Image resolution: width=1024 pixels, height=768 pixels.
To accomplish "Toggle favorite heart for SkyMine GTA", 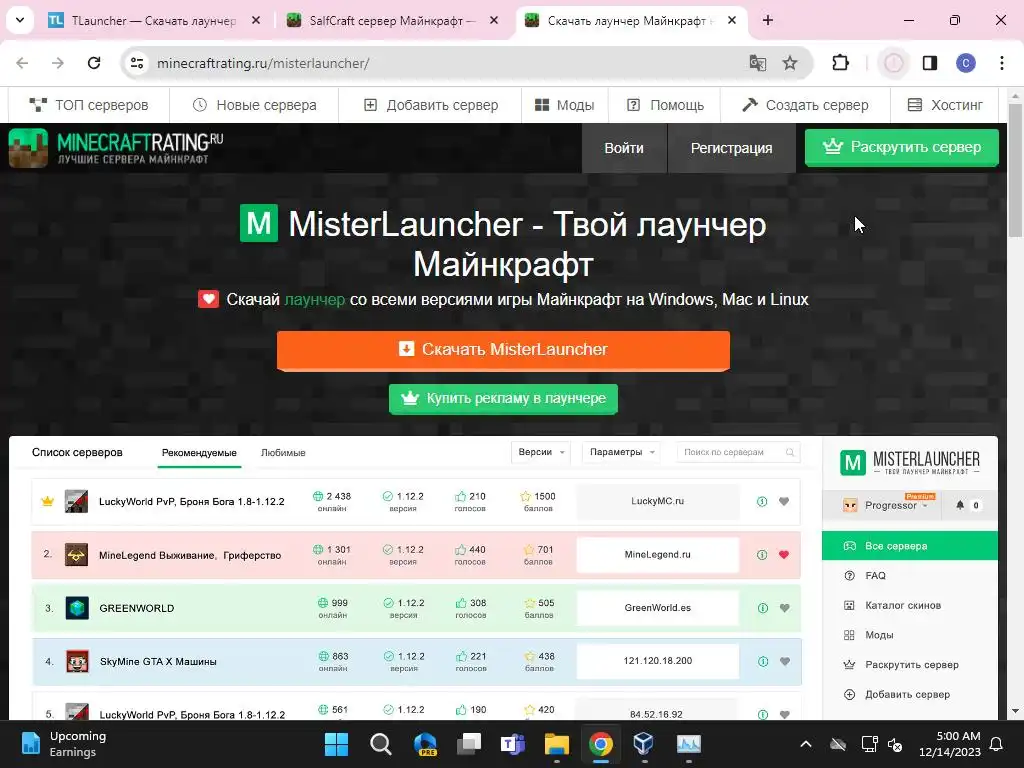I will point(785,662).
